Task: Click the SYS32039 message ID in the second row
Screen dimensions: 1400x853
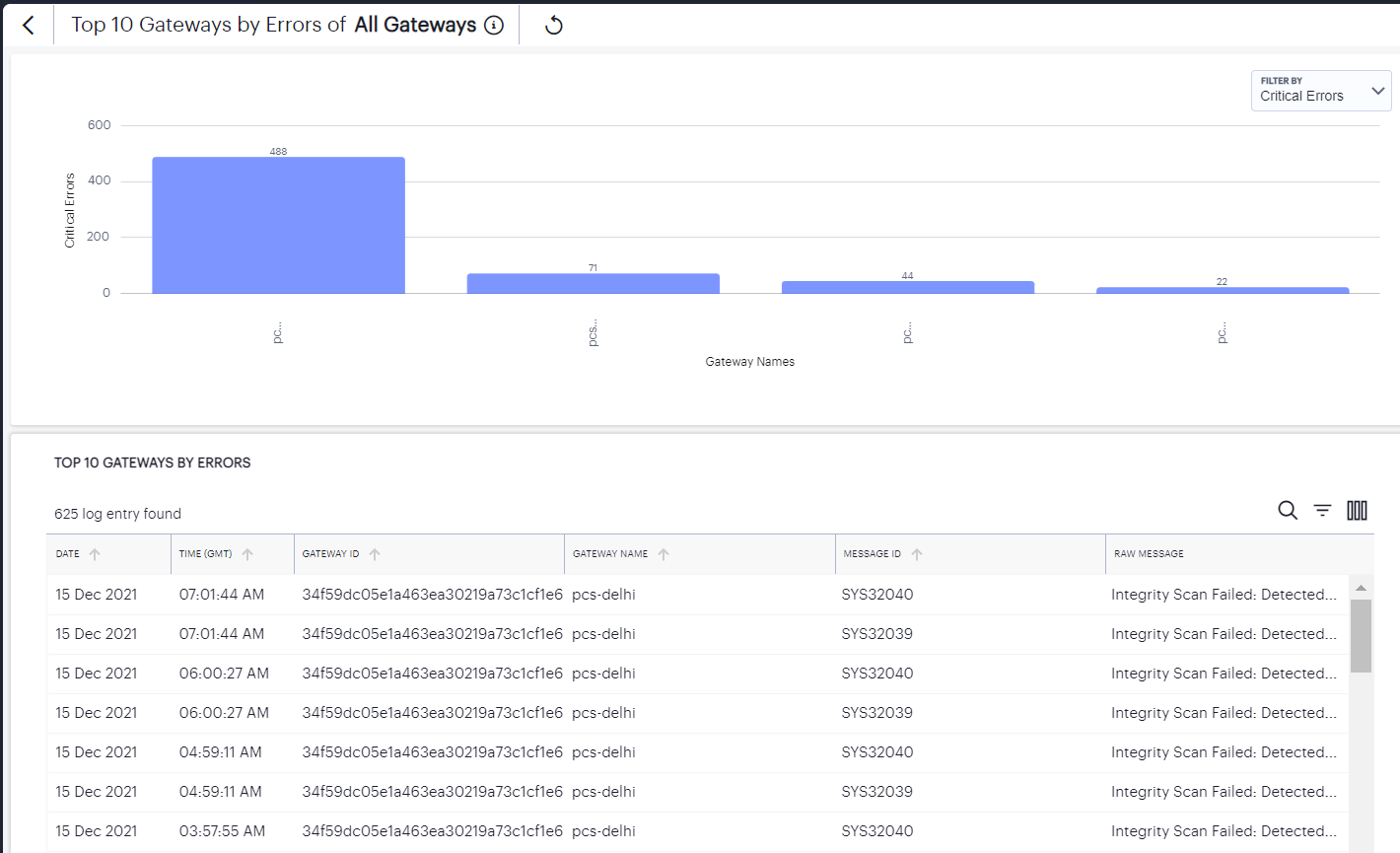Action: 877,633
